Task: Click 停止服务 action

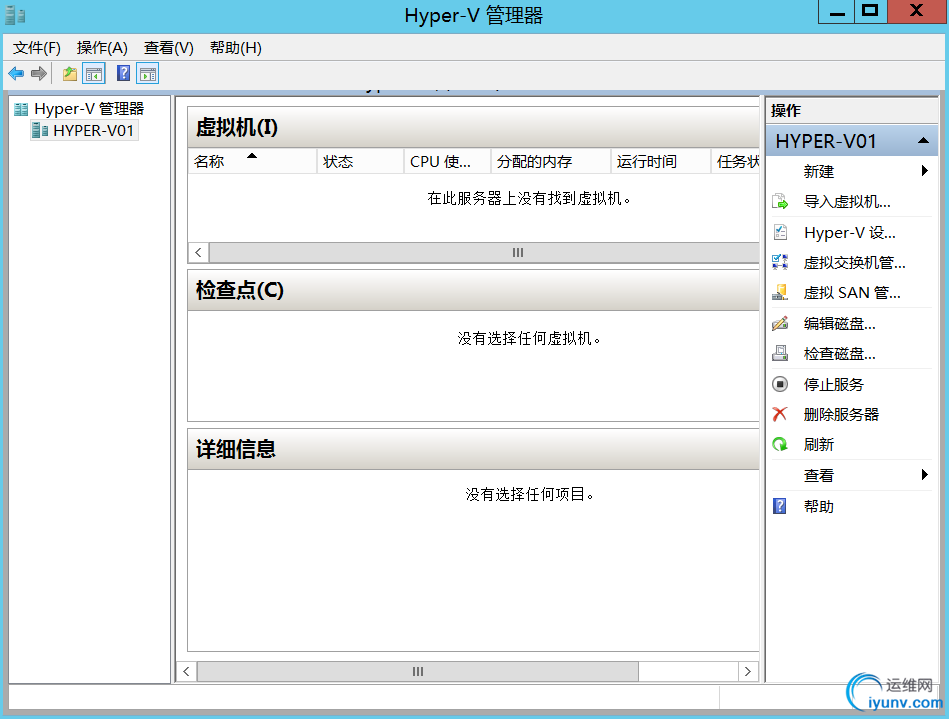Action: (x=833, y=384)
